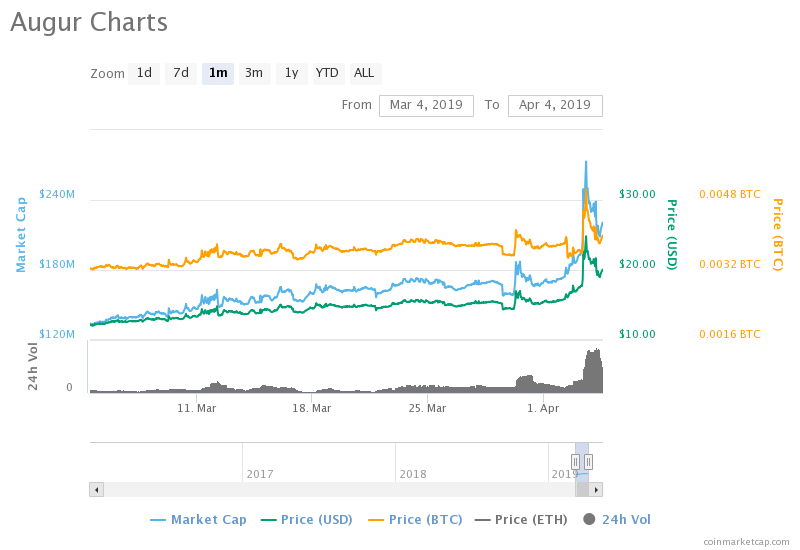Click the $30.00 price label
800x550 pixels.
click(637, 194)
